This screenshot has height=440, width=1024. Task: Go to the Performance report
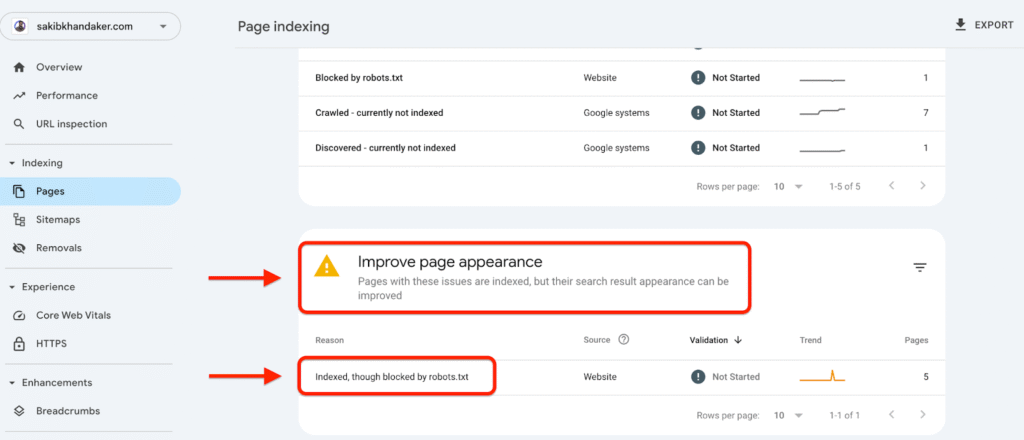pos(66,96)
